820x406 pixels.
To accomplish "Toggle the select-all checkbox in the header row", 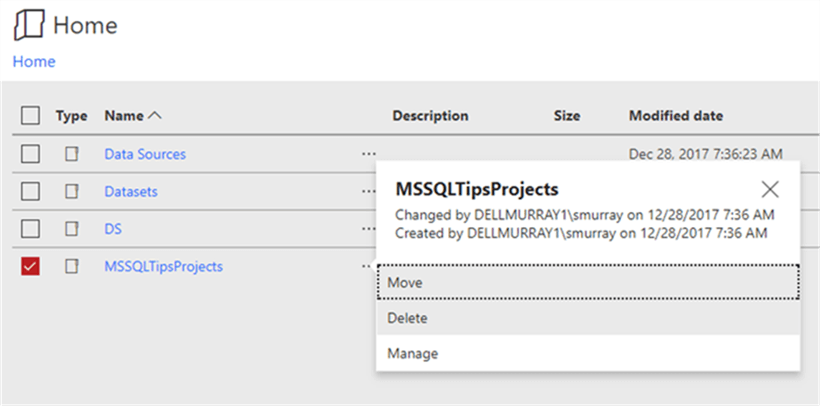I will 30,116.
